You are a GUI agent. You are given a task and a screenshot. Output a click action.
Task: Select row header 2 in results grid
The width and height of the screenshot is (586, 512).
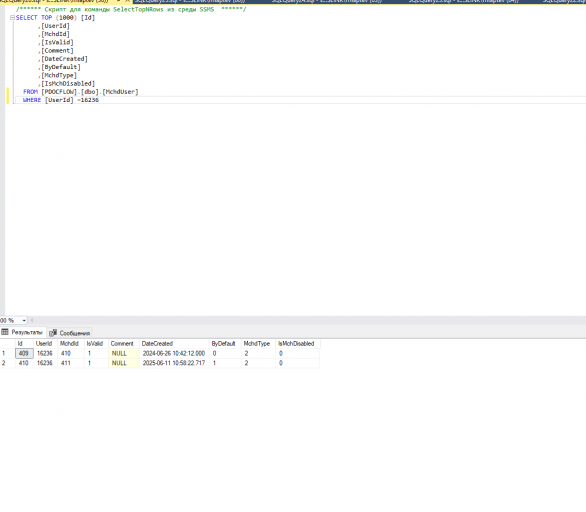7,363
